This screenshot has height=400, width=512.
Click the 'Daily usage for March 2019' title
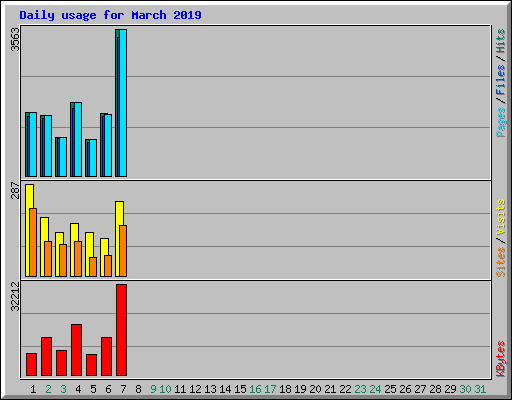pos(110,15)
